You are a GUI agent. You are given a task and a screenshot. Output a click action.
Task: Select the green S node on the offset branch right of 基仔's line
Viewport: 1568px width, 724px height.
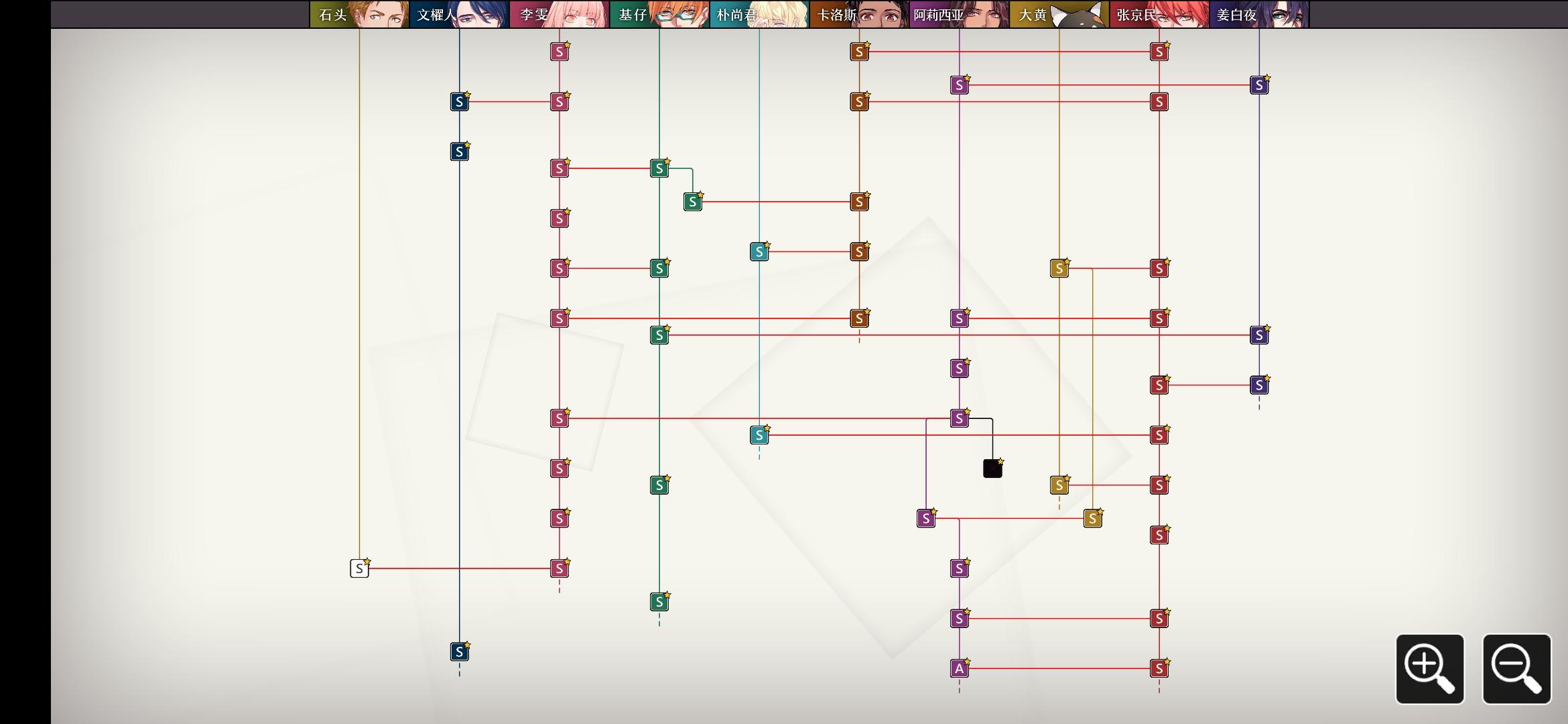(x=692, y=202)
